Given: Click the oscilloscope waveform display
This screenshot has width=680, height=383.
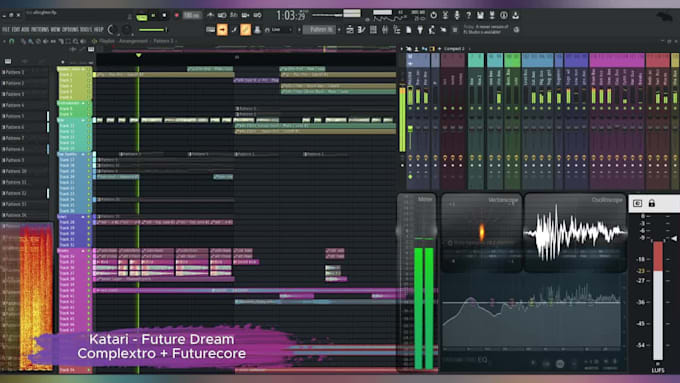Looking at the screenshot, I should pyautogui.click(x=575, y=233).
